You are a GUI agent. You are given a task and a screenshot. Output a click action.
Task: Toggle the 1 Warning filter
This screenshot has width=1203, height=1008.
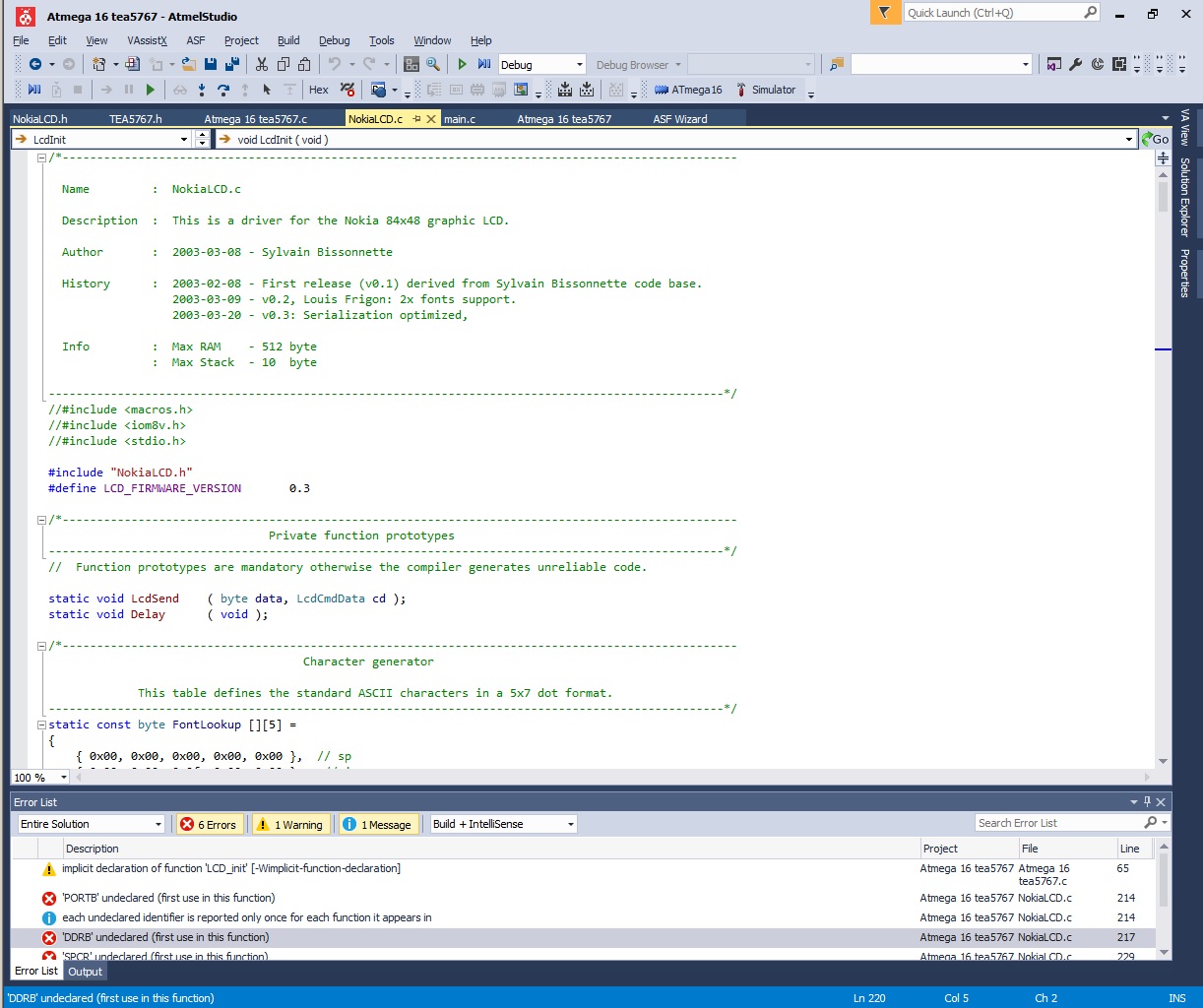[289, 825]
